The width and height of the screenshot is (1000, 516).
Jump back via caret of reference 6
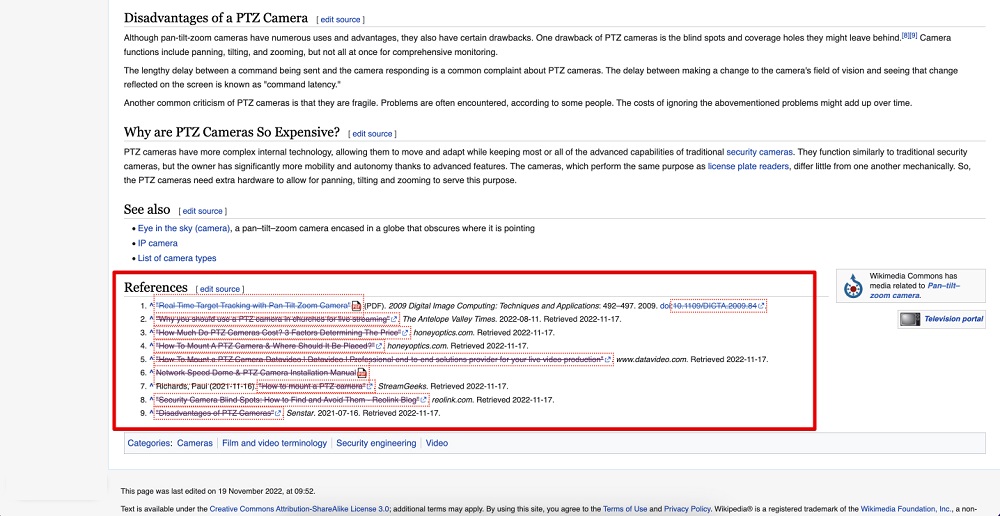(x=152, y=373)
